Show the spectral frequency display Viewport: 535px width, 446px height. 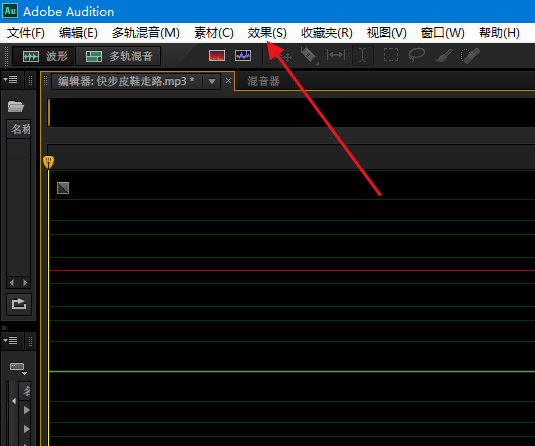tap(217, 56)
